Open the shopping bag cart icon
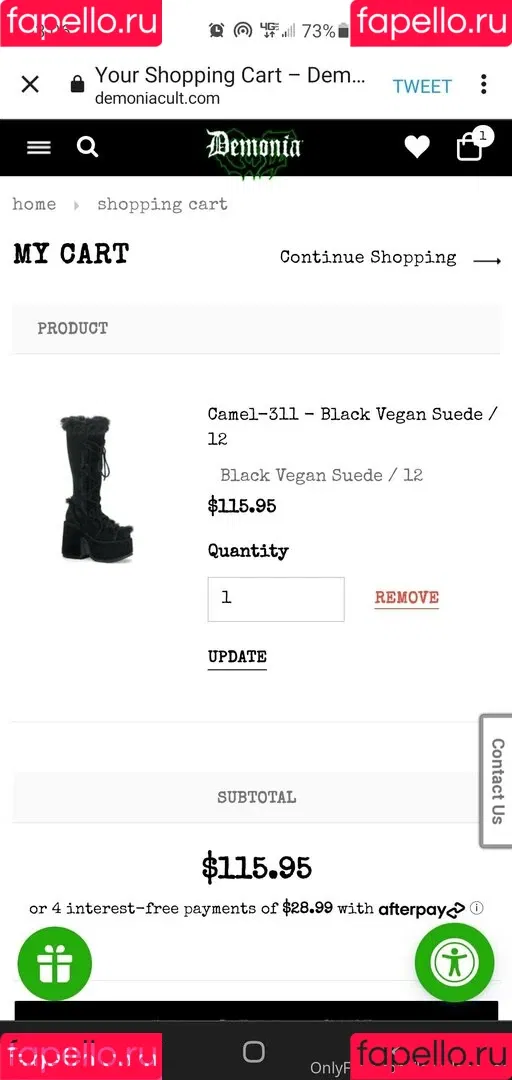Image resolution: width=512 pixels, height=1080 pixels. (471, 145)
